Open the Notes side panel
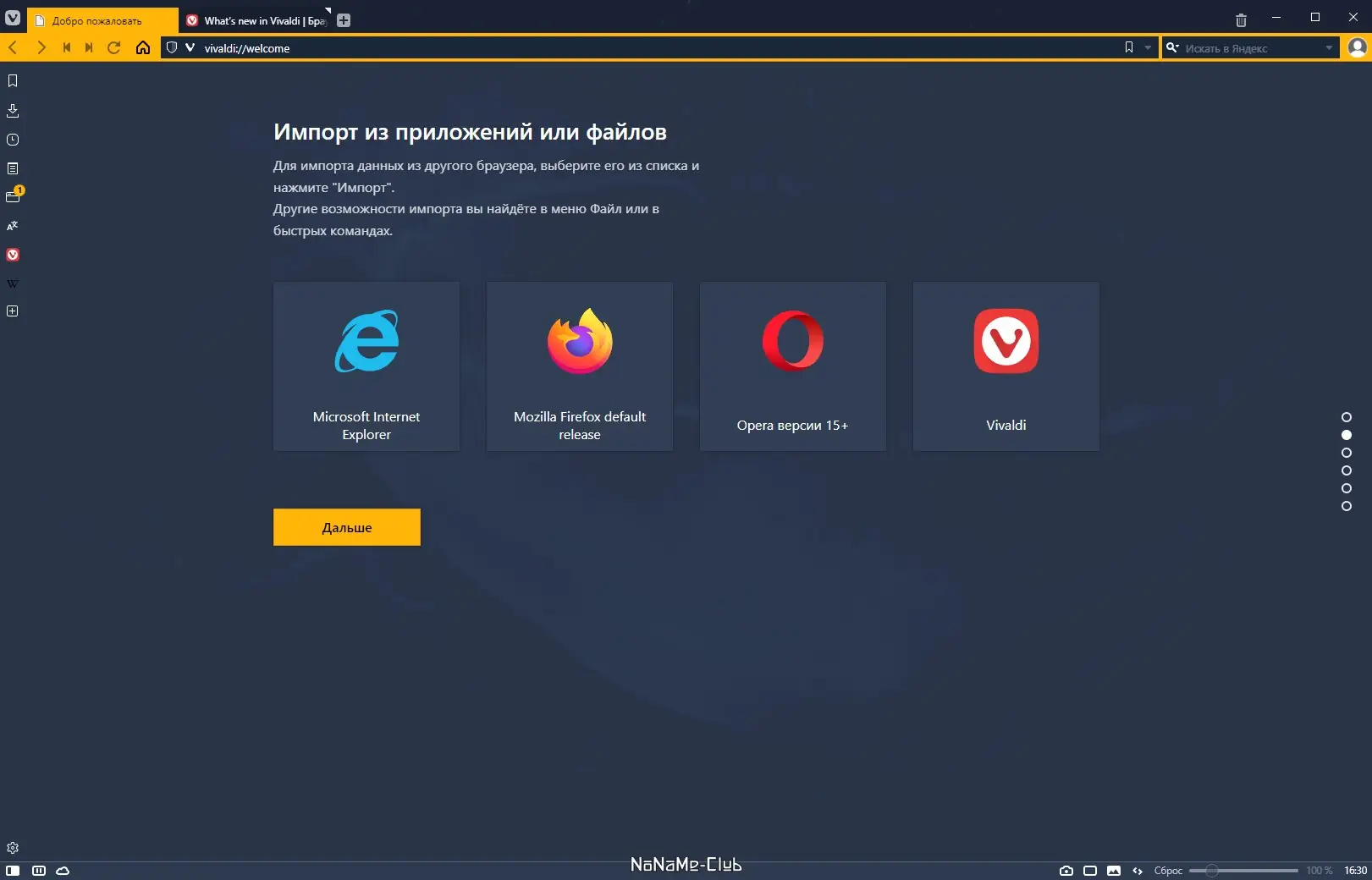Image resolution: width=1372 pixels, height=880 pixels. (x=13, y=168)
